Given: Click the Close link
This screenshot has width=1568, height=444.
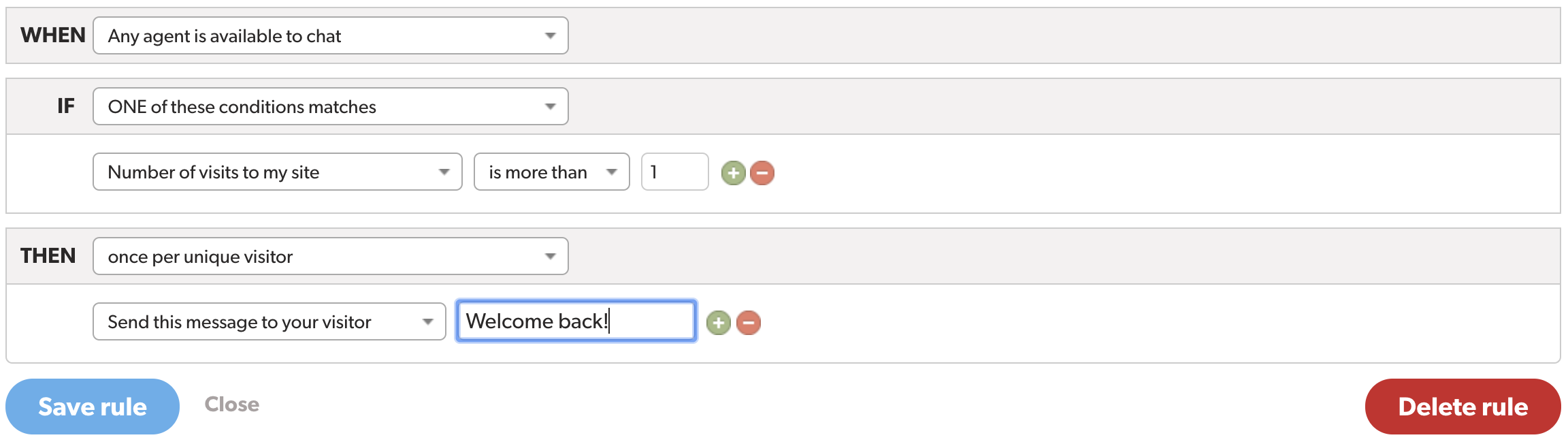Looking at the screenshot, I should (x=233, y=405).
